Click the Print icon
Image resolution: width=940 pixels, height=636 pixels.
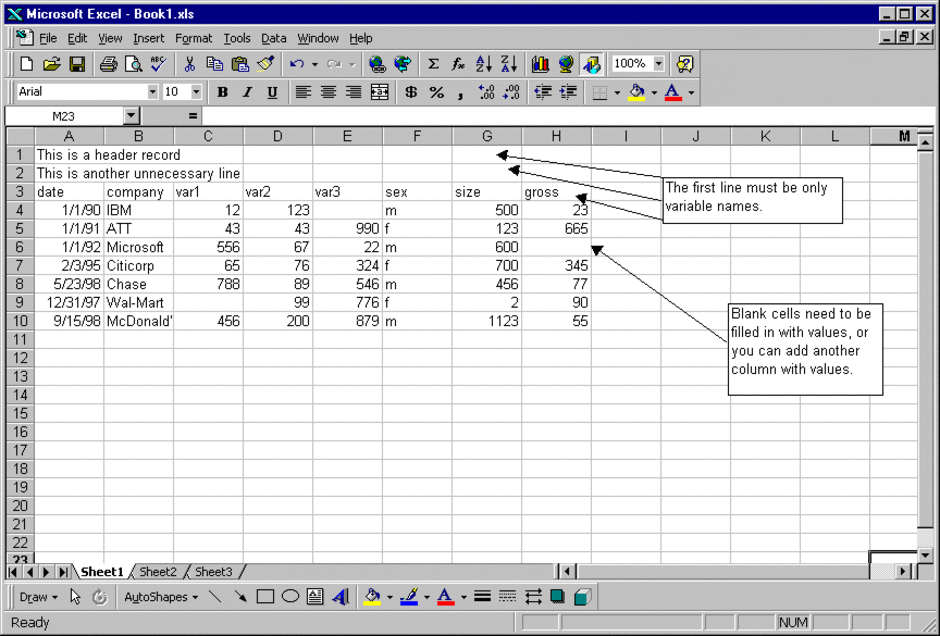tap(108, 64)
